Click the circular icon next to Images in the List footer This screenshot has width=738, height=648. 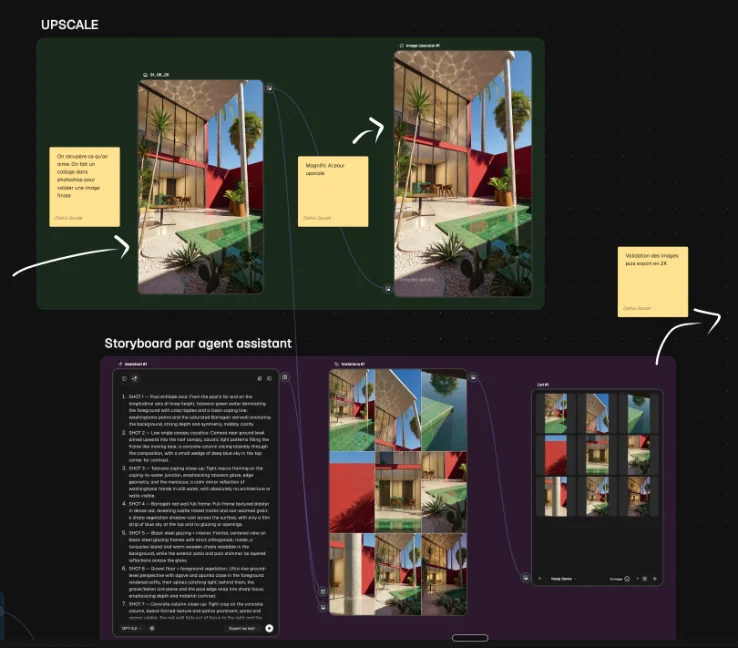pyautogui.click(x=627, y=579)
